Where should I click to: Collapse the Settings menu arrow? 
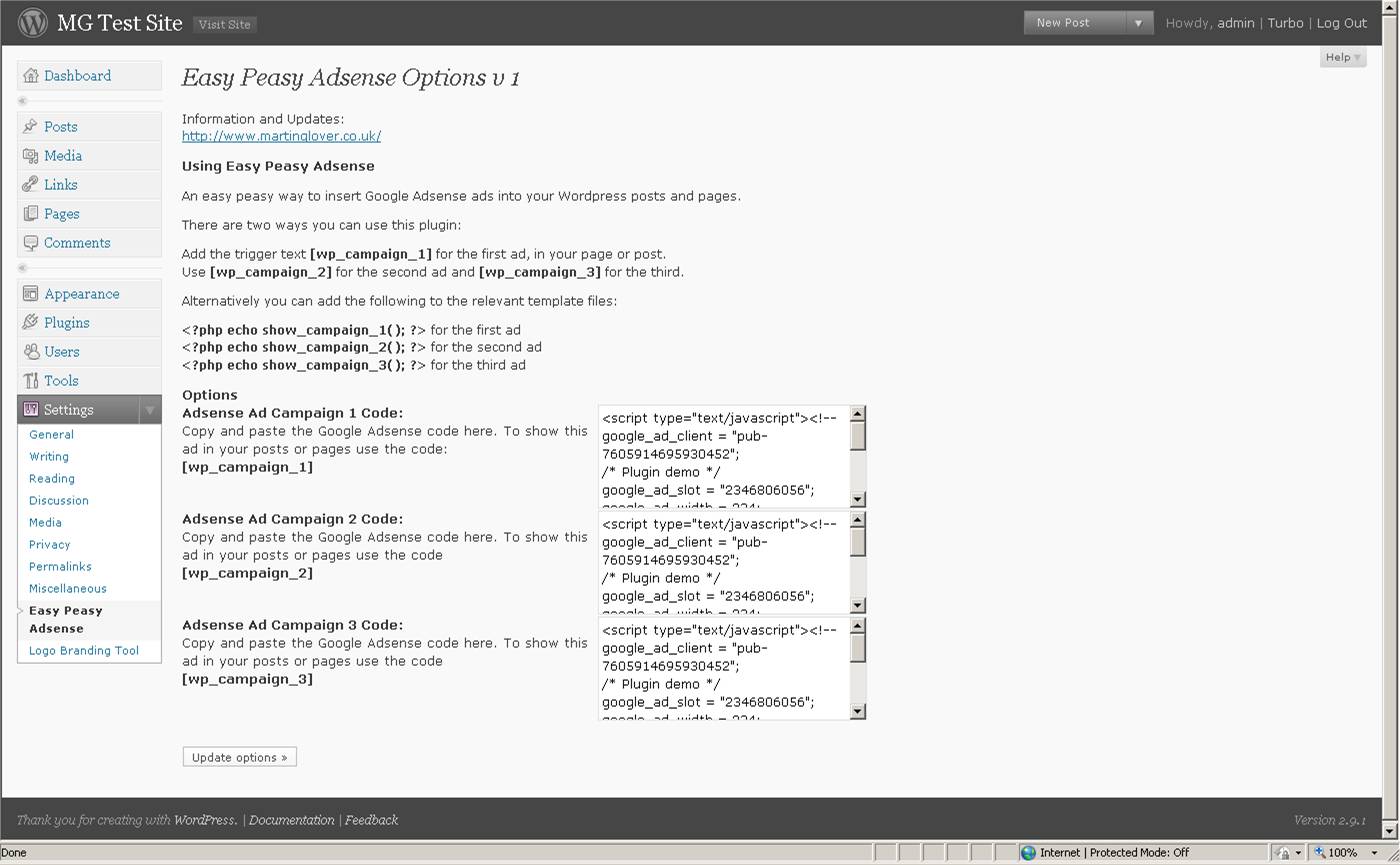click(x=149, y=410)
